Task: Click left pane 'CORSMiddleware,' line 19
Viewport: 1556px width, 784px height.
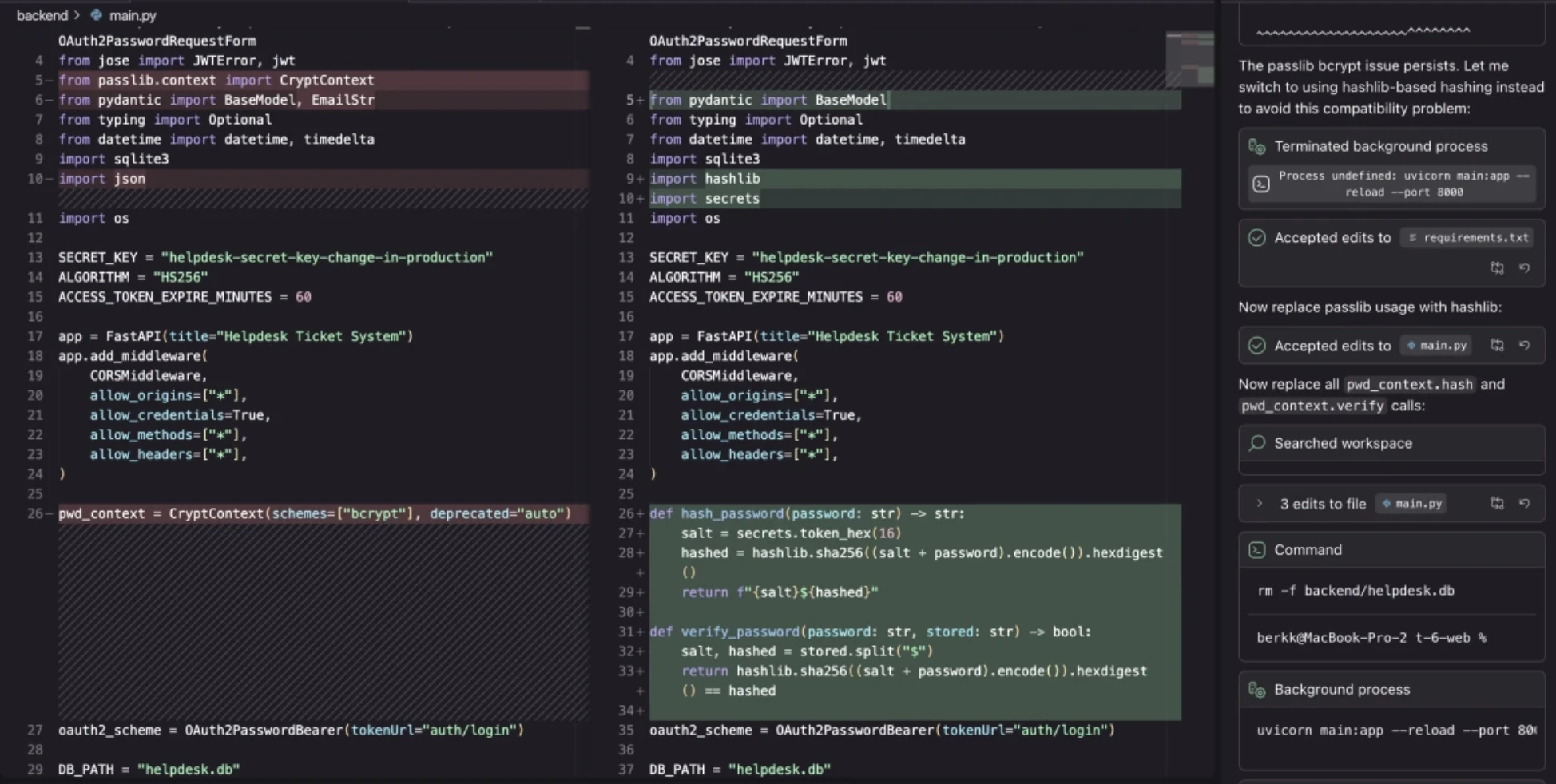Action: 149,375
